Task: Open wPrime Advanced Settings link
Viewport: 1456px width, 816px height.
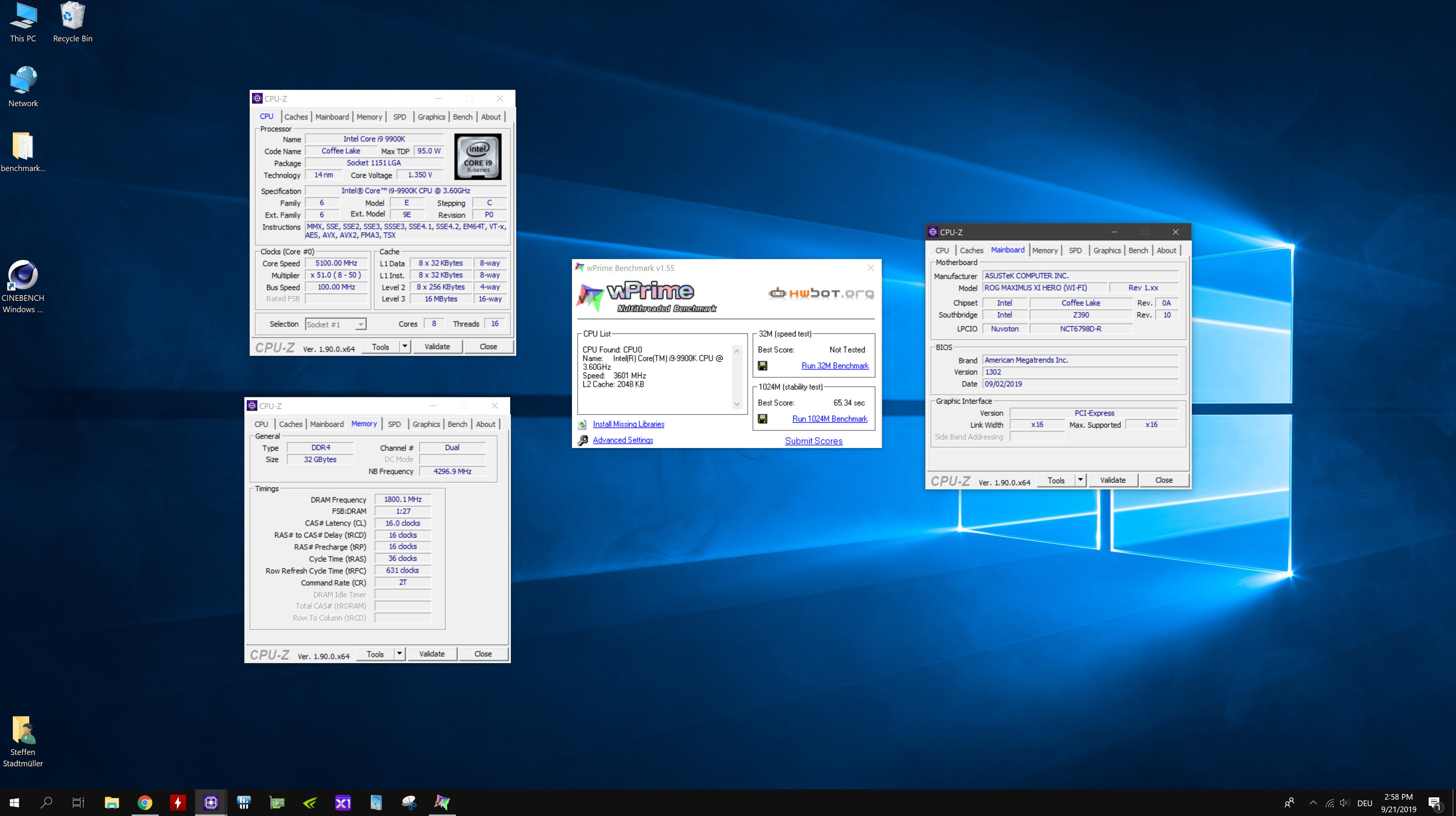Action: [623, 440]
